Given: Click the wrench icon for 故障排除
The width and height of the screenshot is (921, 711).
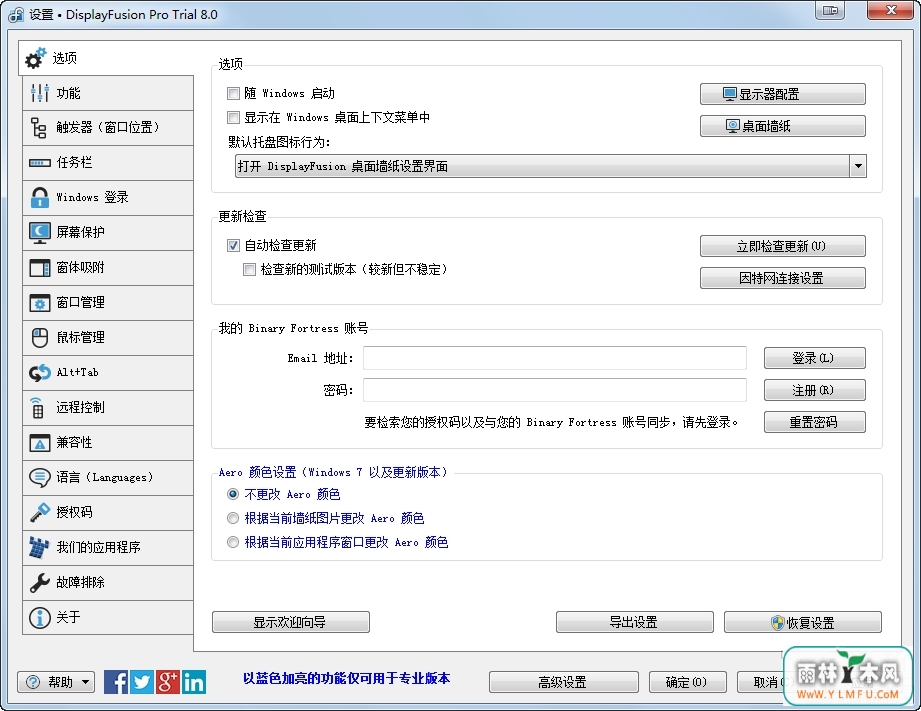Looking at the screenshot, I should coord(39,582).
